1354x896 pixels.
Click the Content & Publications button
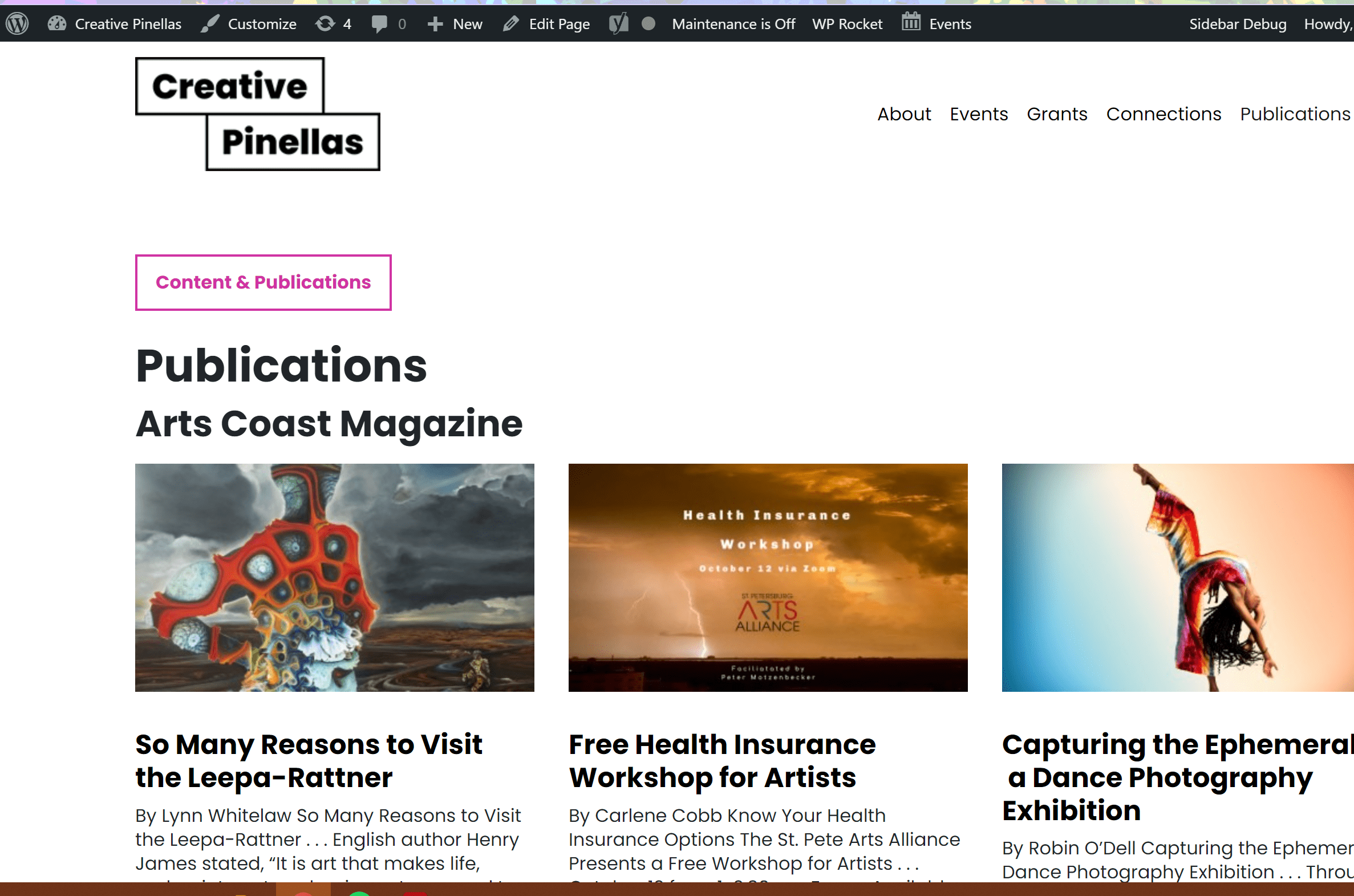click(263, 282)
